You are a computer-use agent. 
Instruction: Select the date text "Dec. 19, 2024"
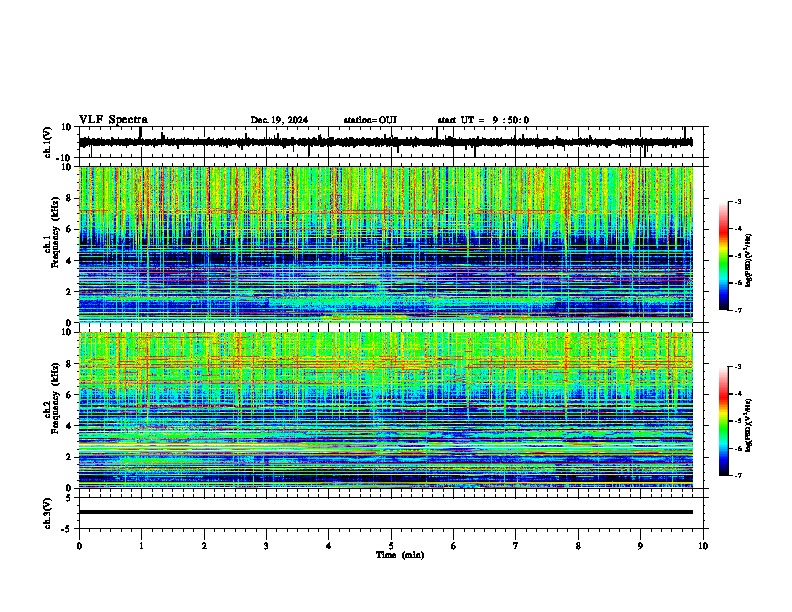coord(279,120)
